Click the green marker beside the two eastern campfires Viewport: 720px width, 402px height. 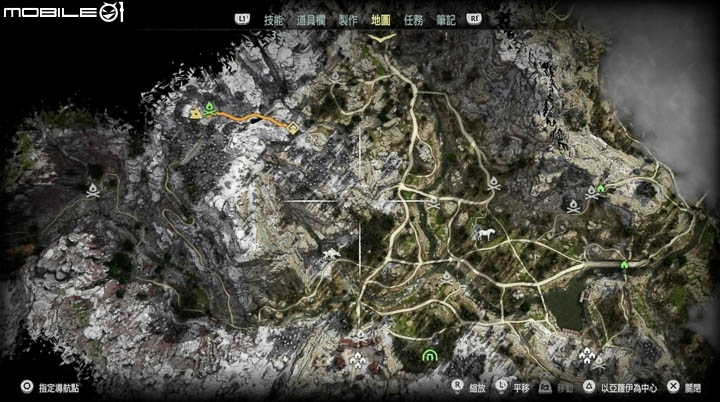pos(601,188)
